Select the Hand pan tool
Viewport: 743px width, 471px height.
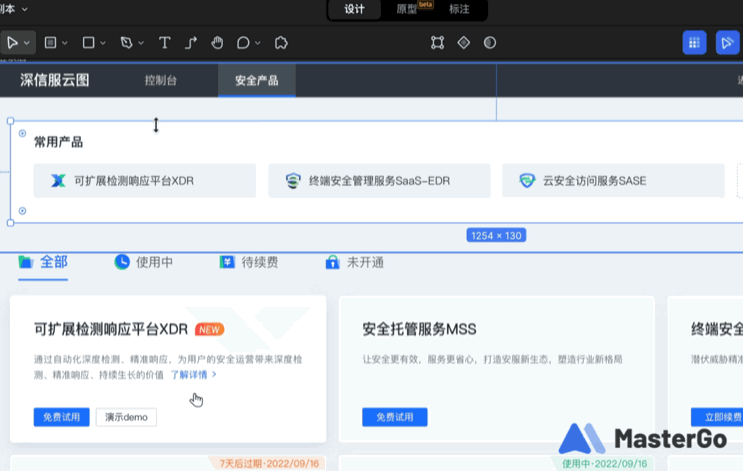(217, 43)
